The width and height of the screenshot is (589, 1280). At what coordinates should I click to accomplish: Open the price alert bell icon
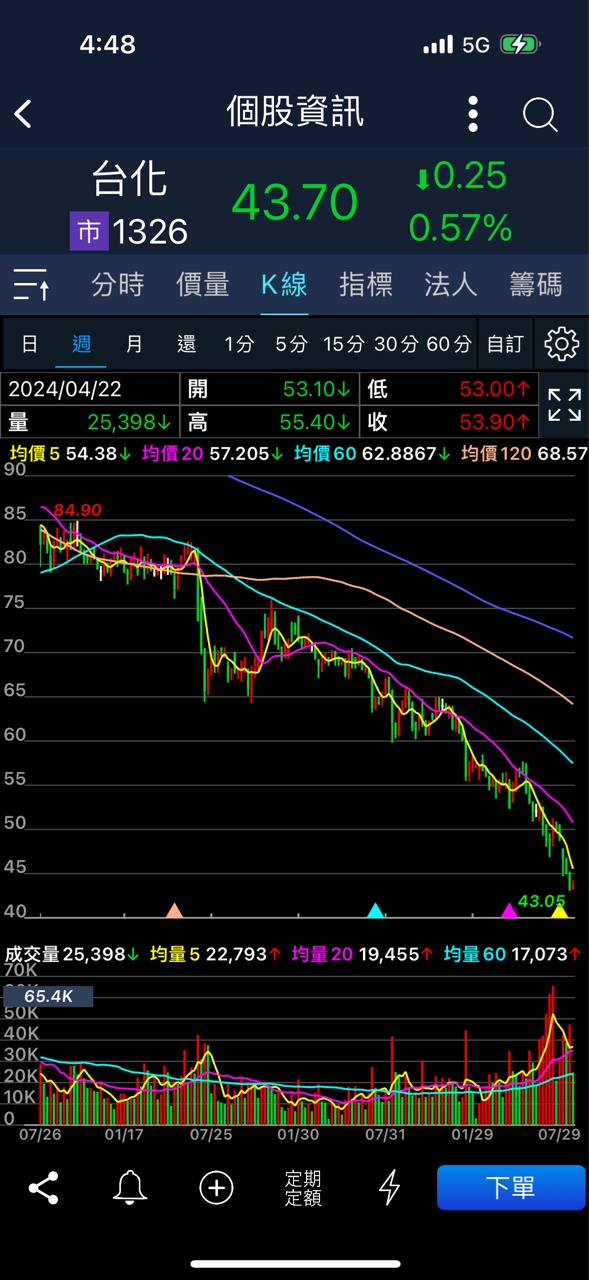point(129,1188)
